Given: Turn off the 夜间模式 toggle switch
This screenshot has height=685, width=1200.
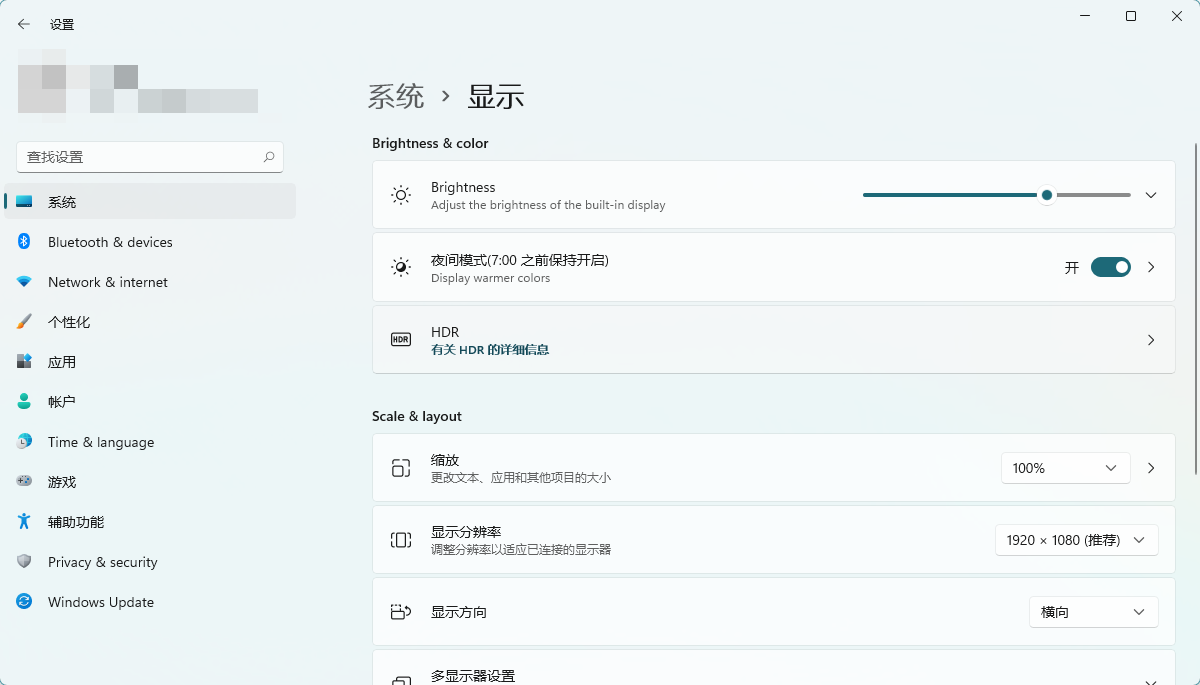Looking at the screenshot, I should click(1110, 267).
